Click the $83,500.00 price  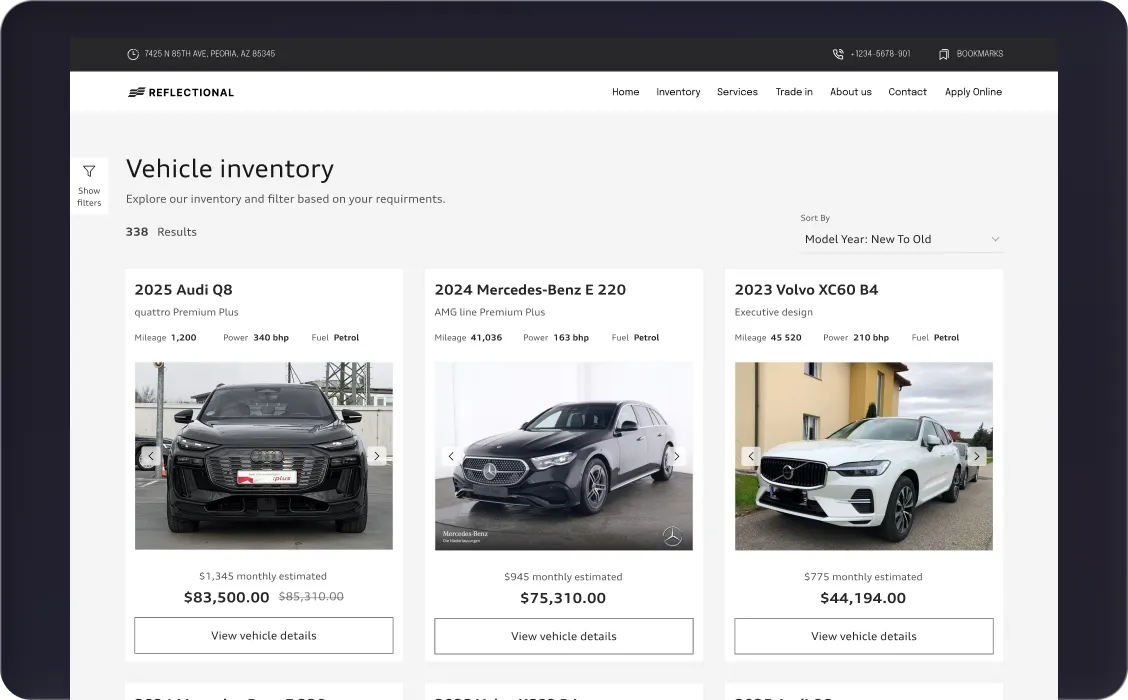[227, 597]
